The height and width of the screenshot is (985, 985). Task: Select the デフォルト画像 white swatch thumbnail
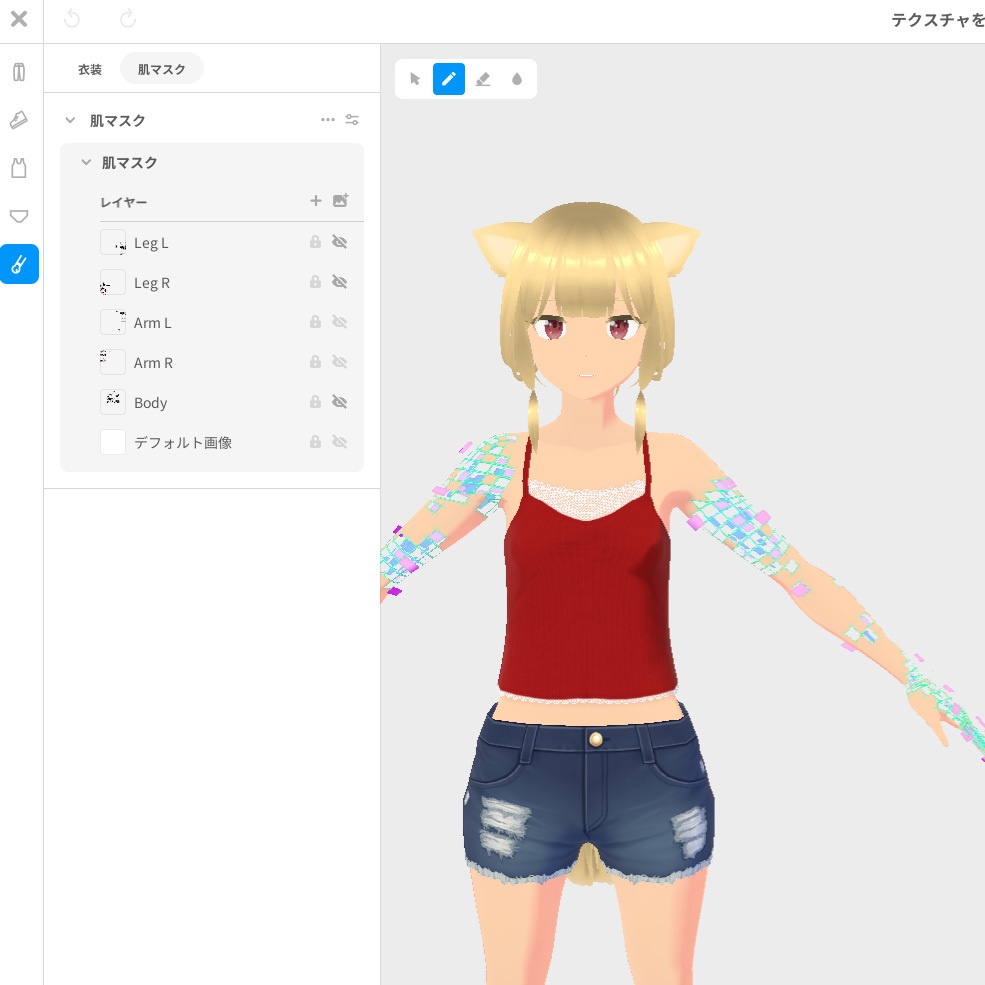point(113,442)
